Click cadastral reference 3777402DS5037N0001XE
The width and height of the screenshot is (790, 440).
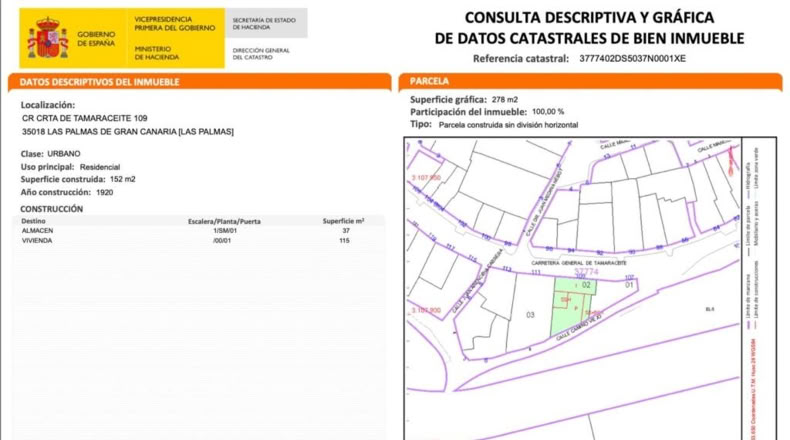pyautogui.click(x=632, y=58)
